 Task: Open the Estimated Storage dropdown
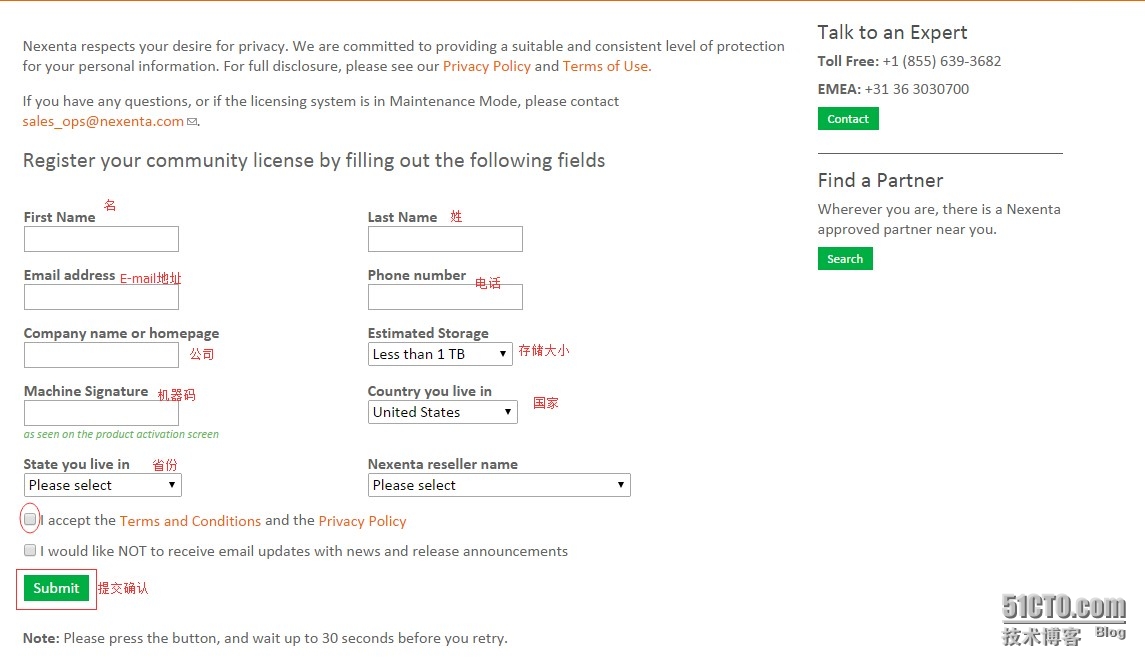pyautogui.click(x=440, y=354)
